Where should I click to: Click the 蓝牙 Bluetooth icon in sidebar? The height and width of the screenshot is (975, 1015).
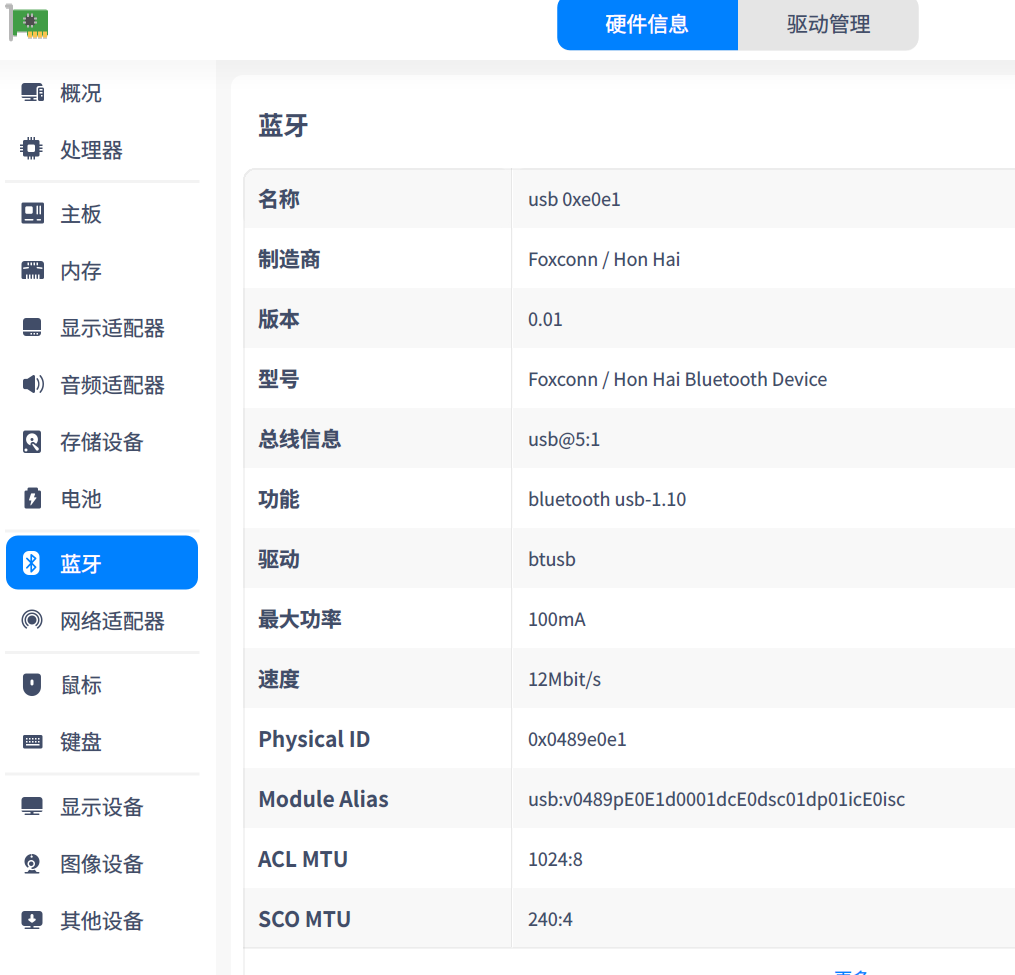(31, 563)
